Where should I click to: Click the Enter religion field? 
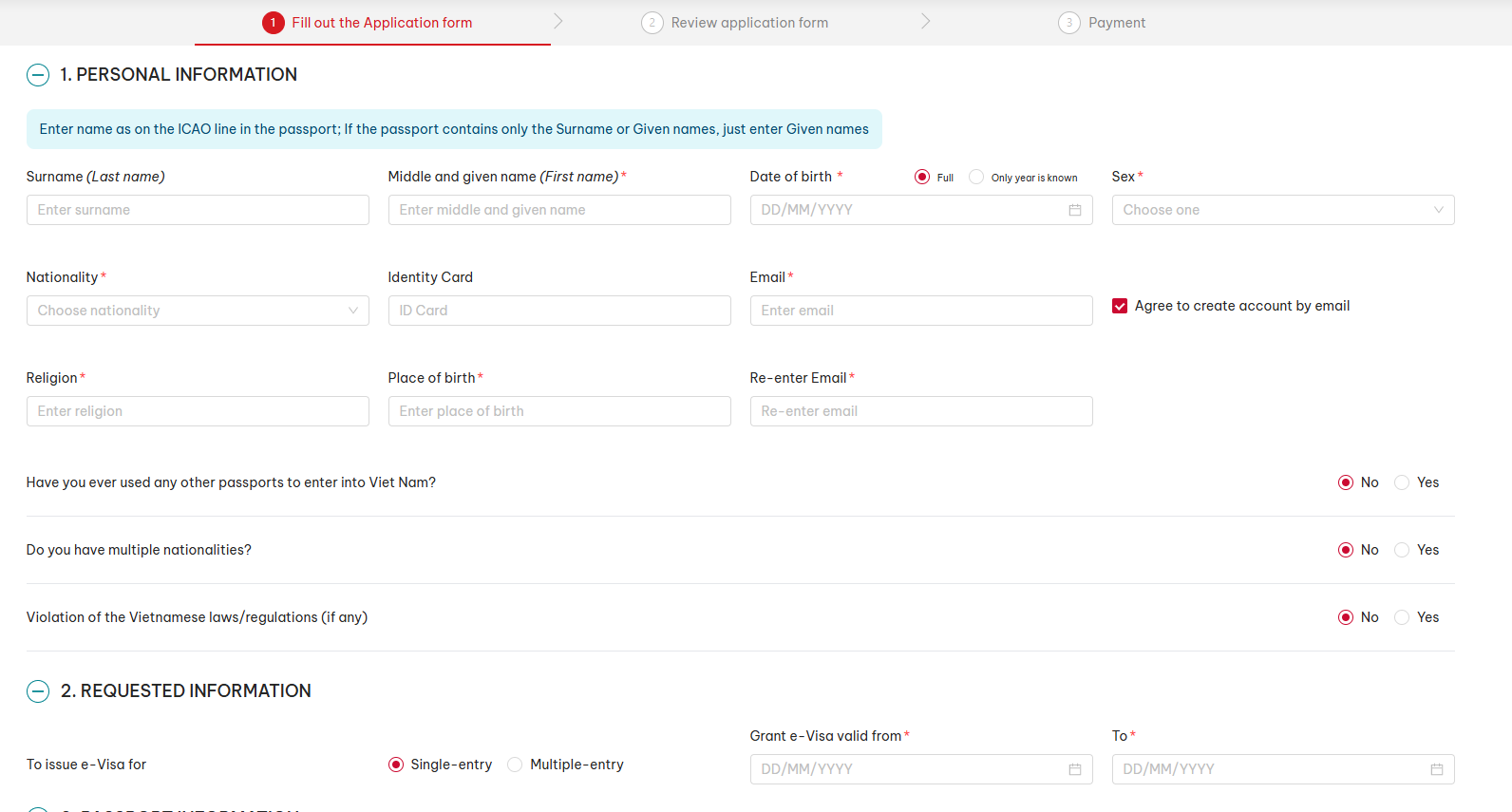(198, 411)
